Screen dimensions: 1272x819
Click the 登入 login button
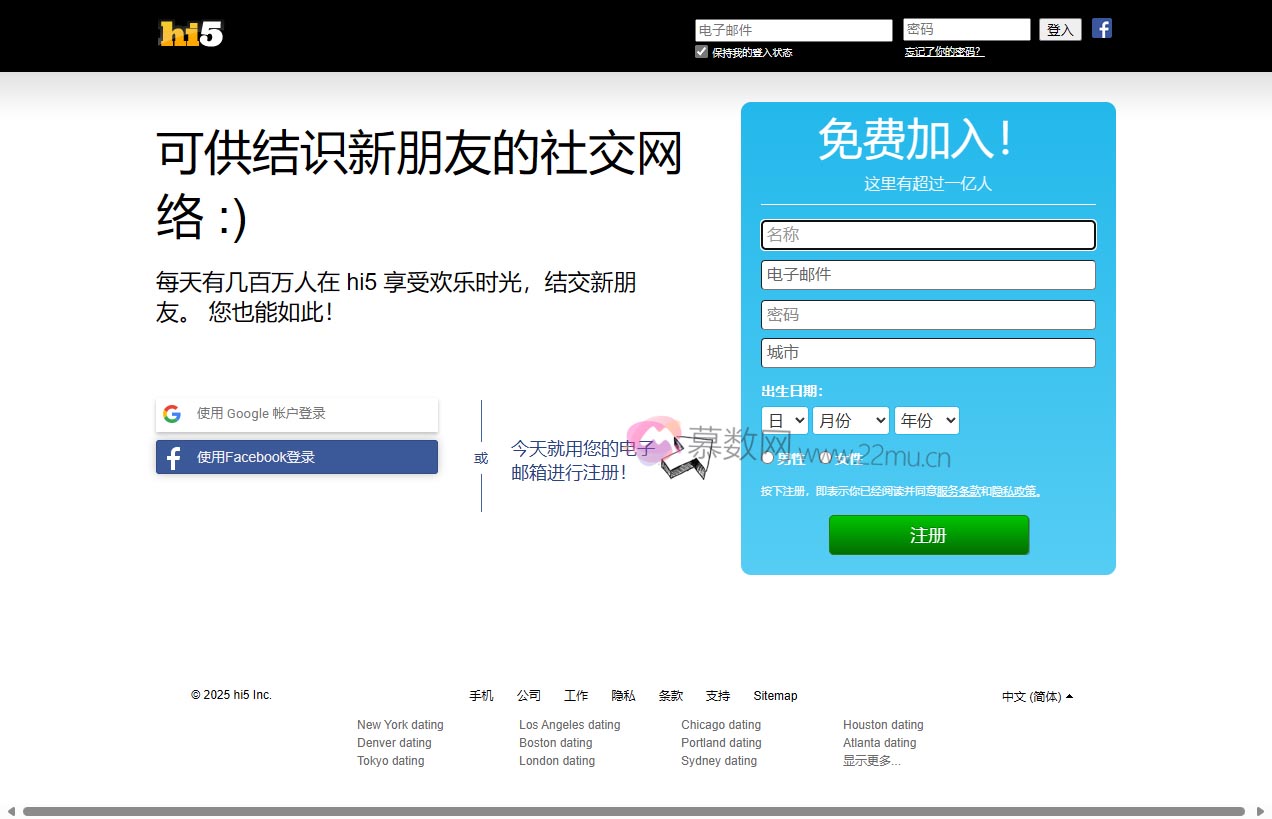pyautogui.click(x=1060, y=30)
